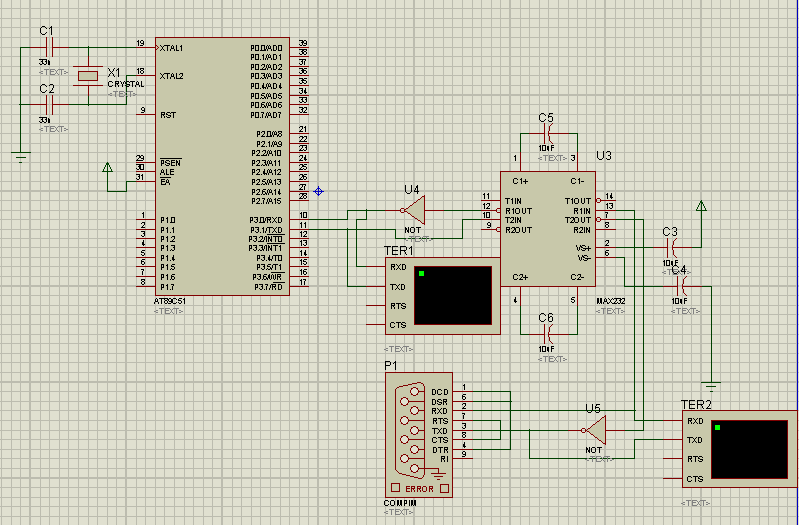
Task: Select the X1 crystal component
Action: 90,75
